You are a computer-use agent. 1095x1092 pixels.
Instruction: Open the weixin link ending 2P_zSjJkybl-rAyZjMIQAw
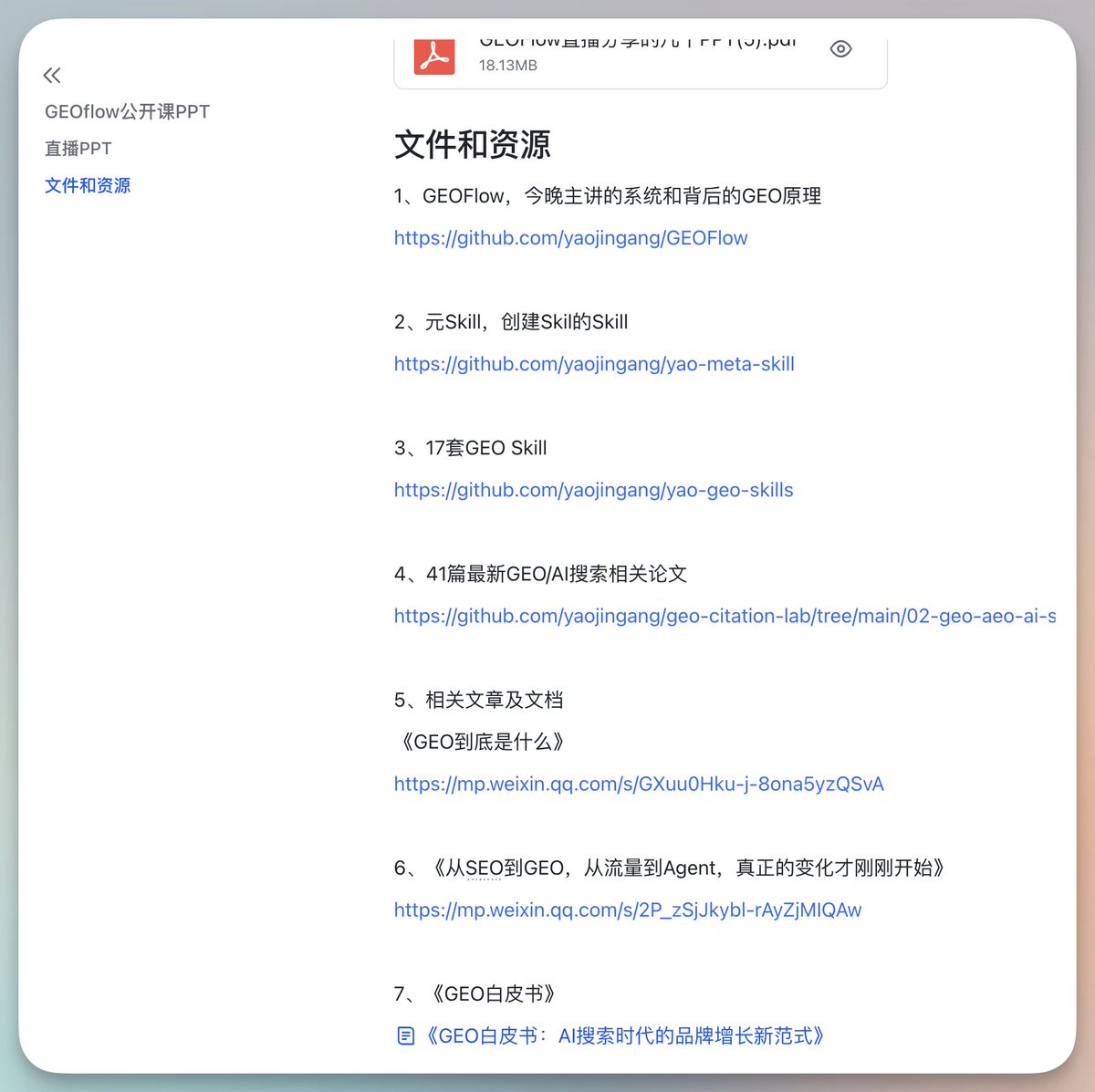click(x=628, y=910)
